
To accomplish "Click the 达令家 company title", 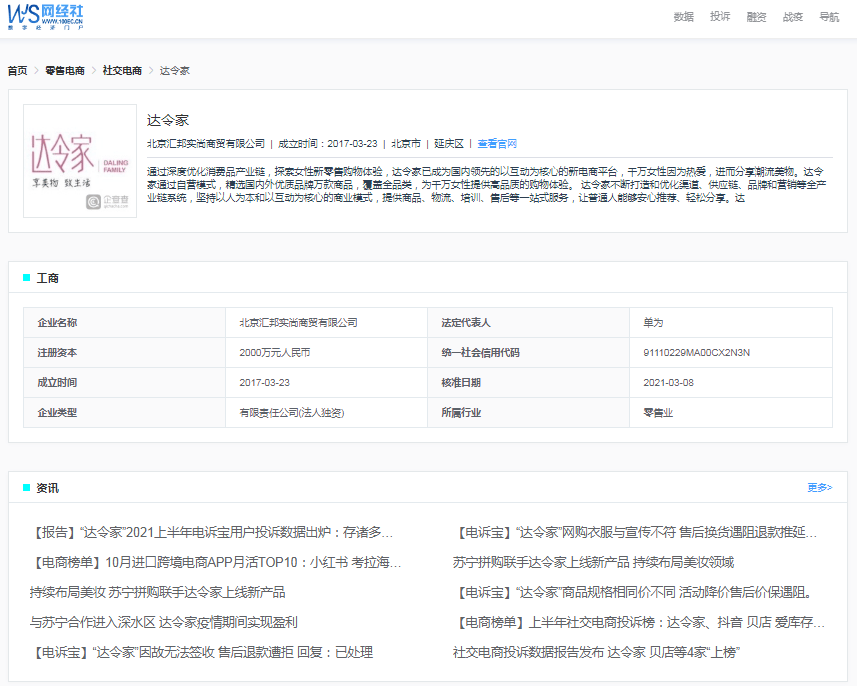I will click(168, 120).
